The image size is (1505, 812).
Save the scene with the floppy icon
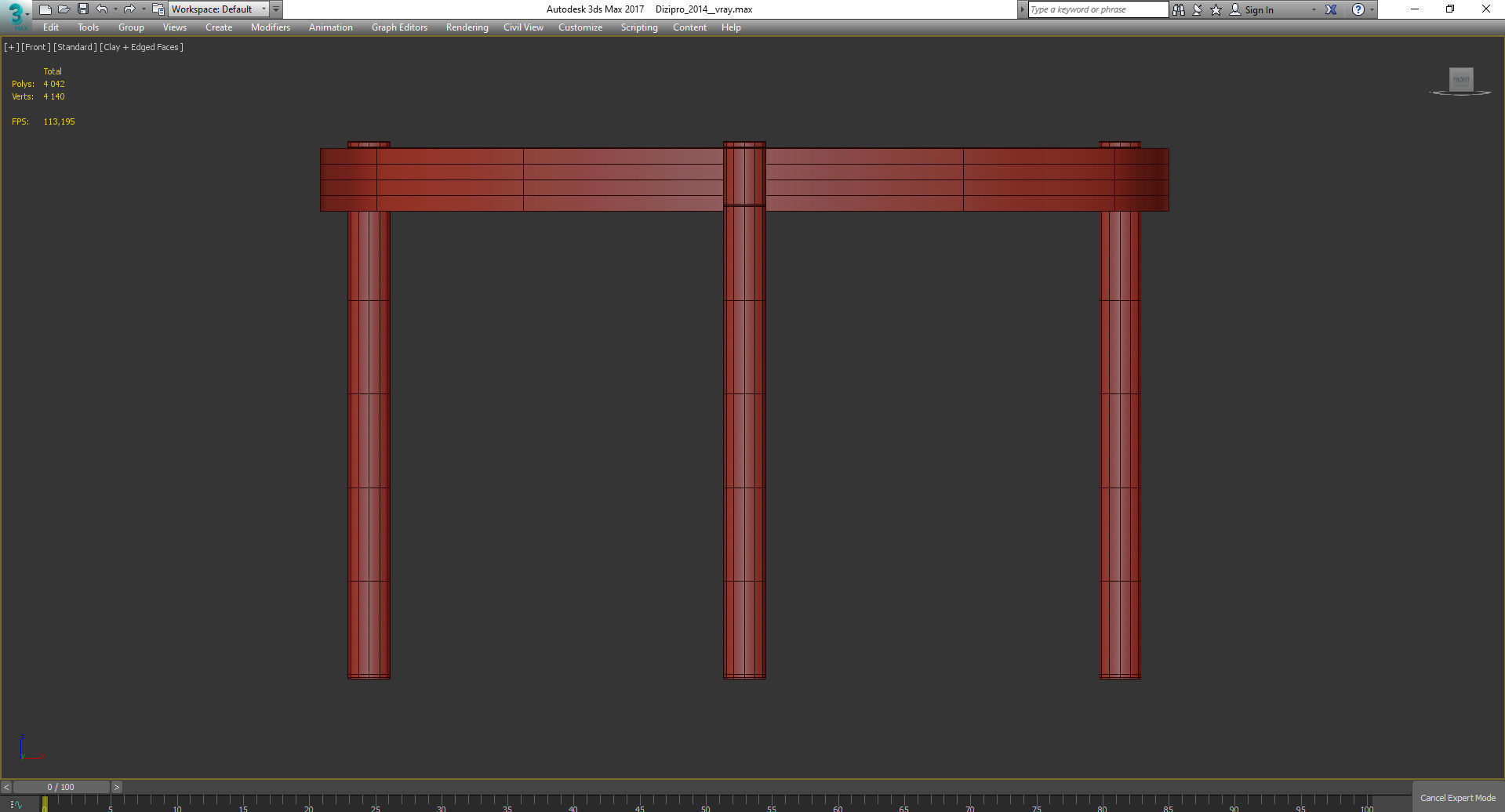[x=82, y=9]
